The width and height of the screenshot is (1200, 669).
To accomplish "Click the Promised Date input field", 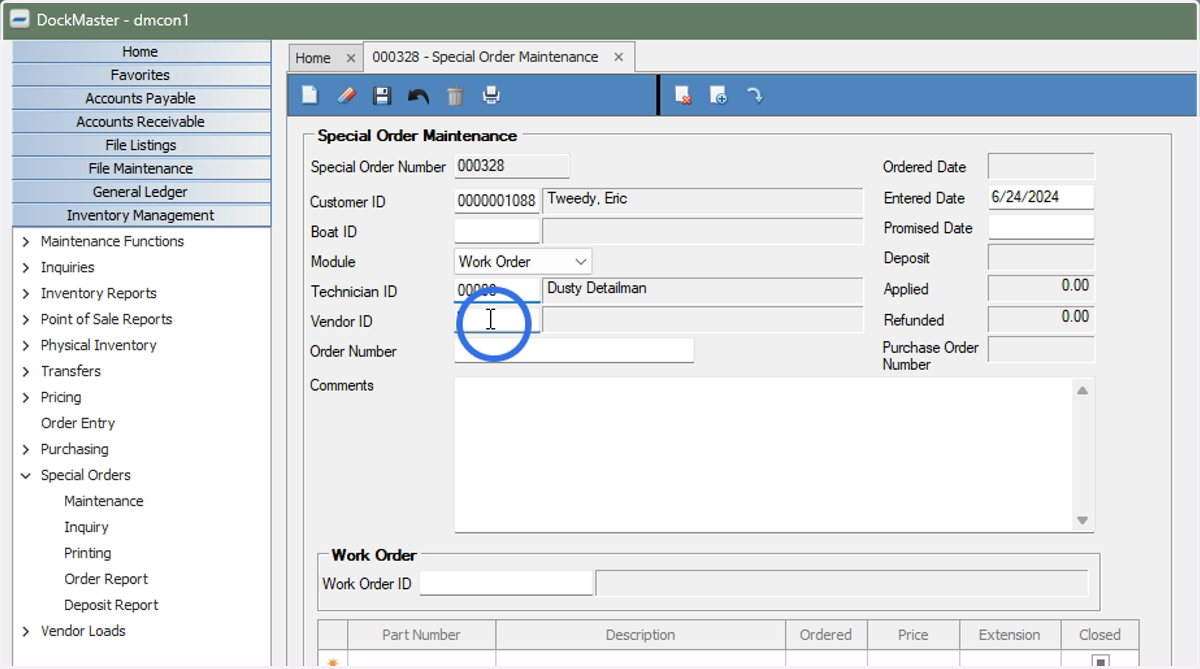I will click(1041, 228).
